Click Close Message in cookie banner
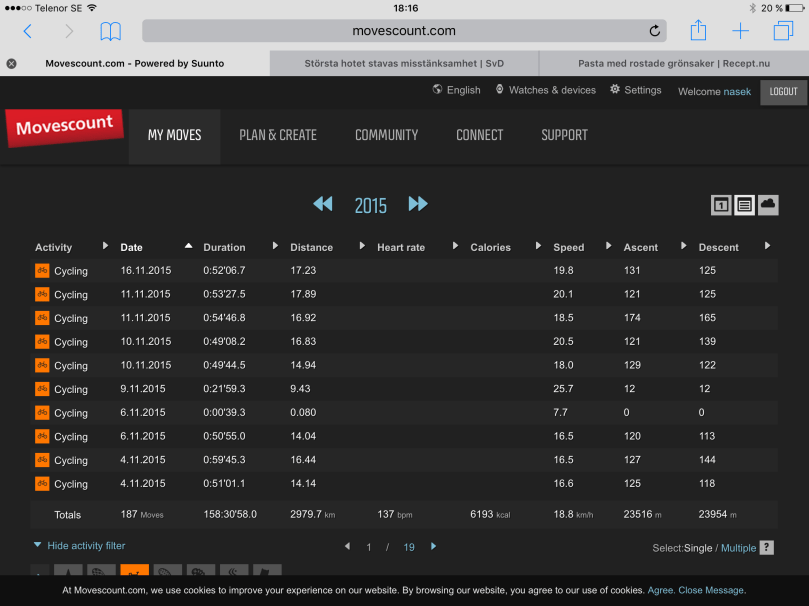The width and height of the screenshot is (809, 606). 711,590
